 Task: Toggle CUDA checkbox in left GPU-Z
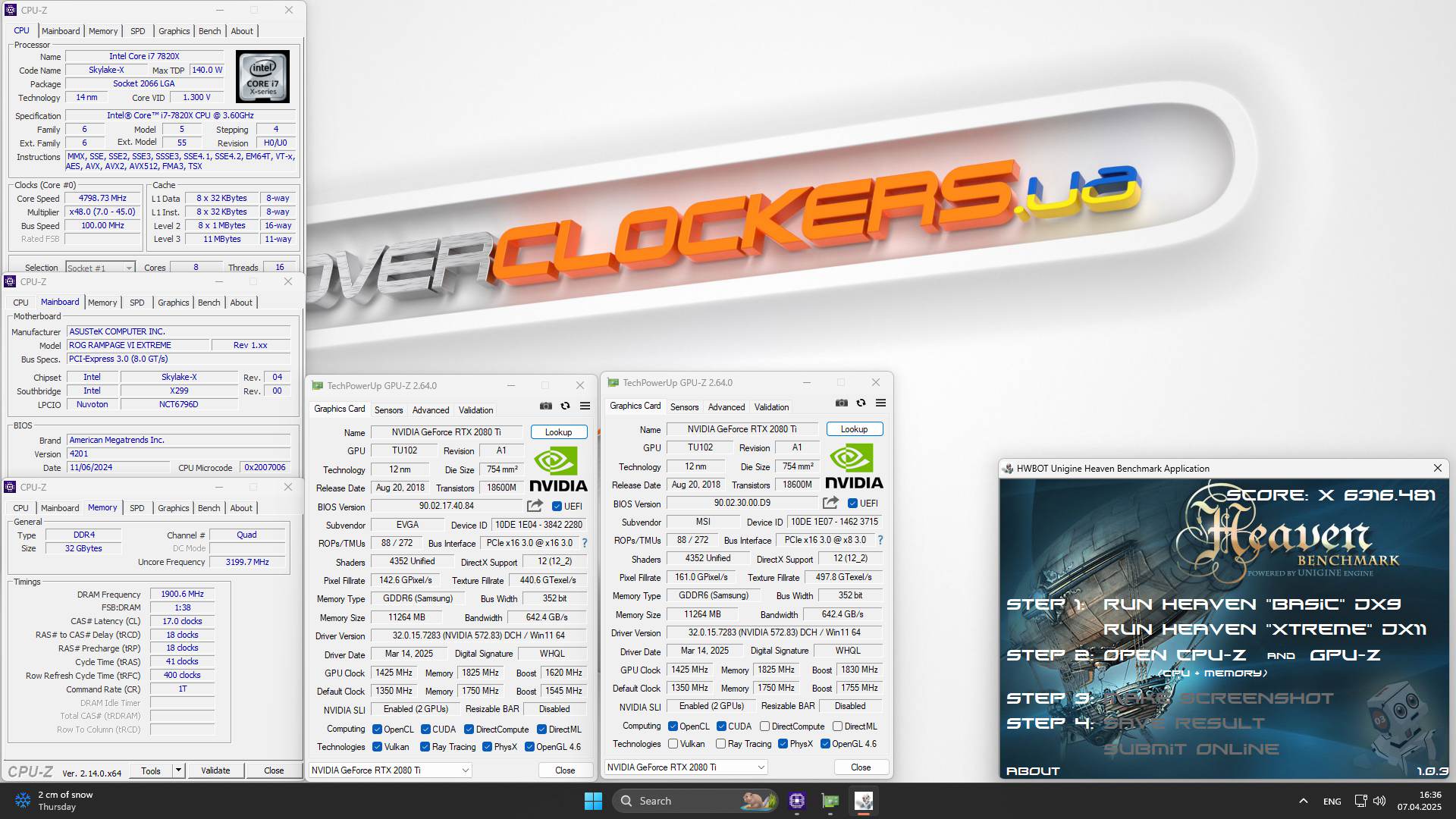point(425,730)
